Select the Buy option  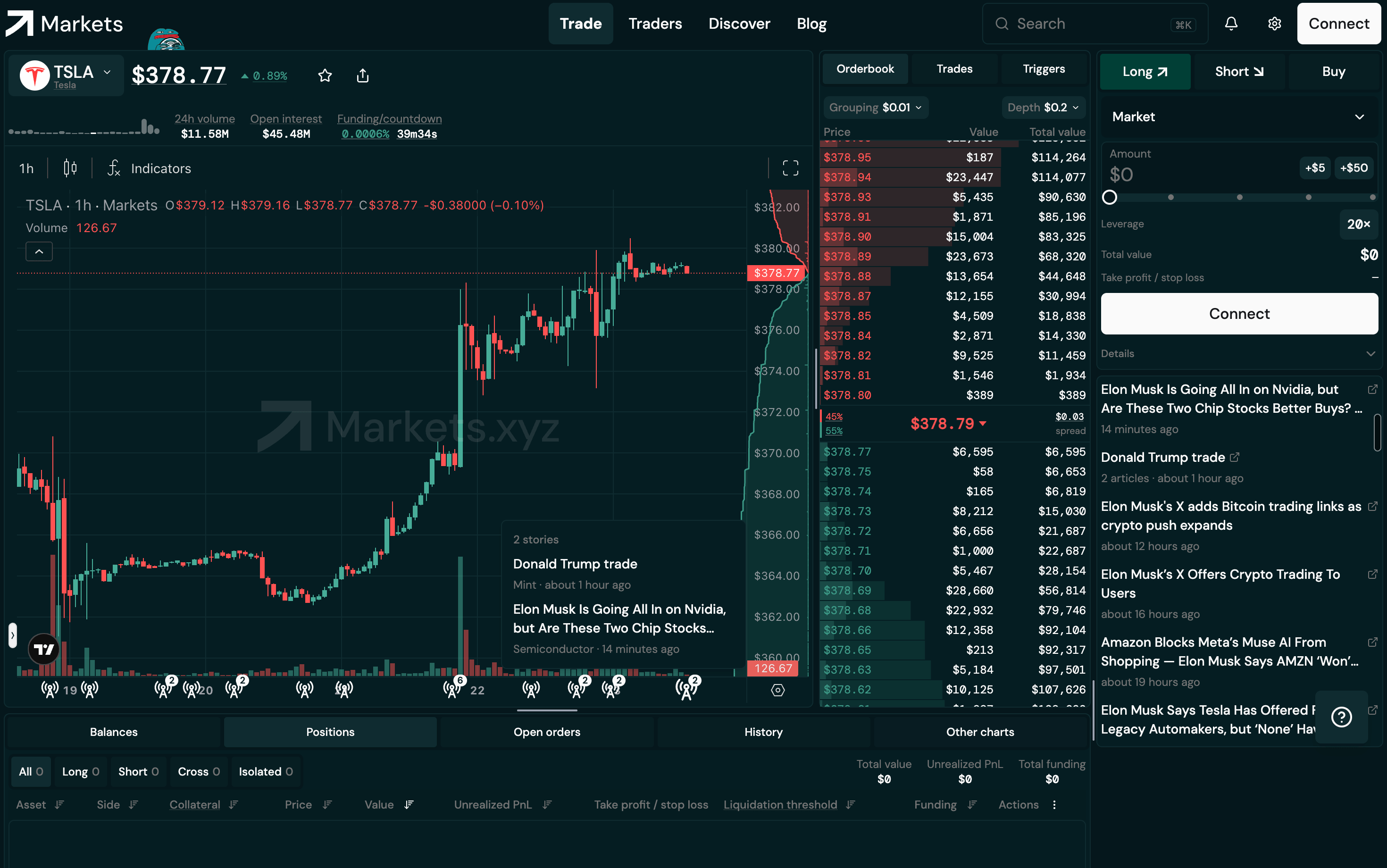(1333, 72)
